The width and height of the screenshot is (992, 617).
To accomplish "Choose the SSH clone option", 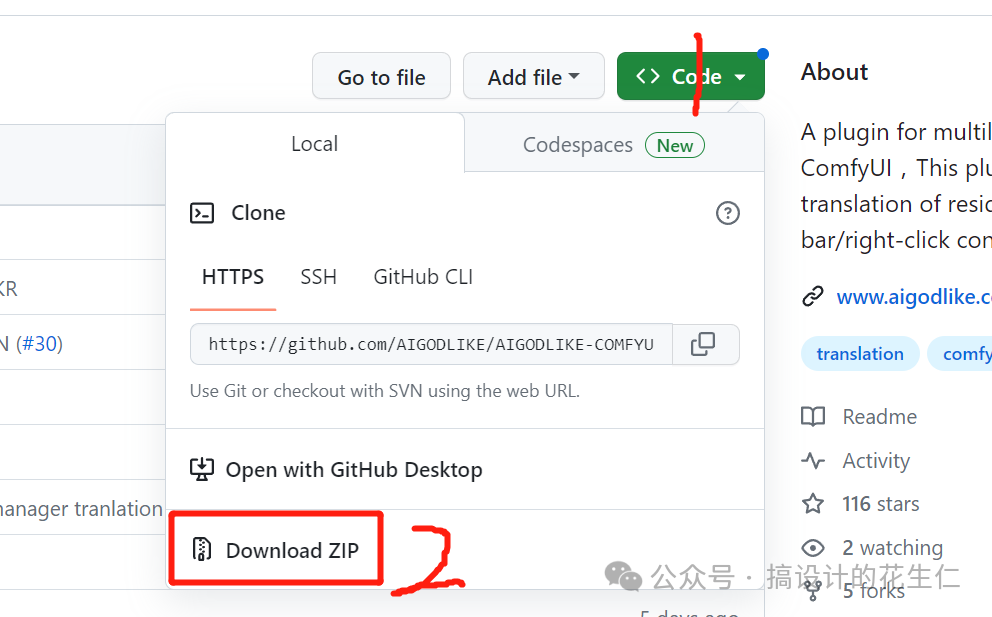I will tap(318, 277).
